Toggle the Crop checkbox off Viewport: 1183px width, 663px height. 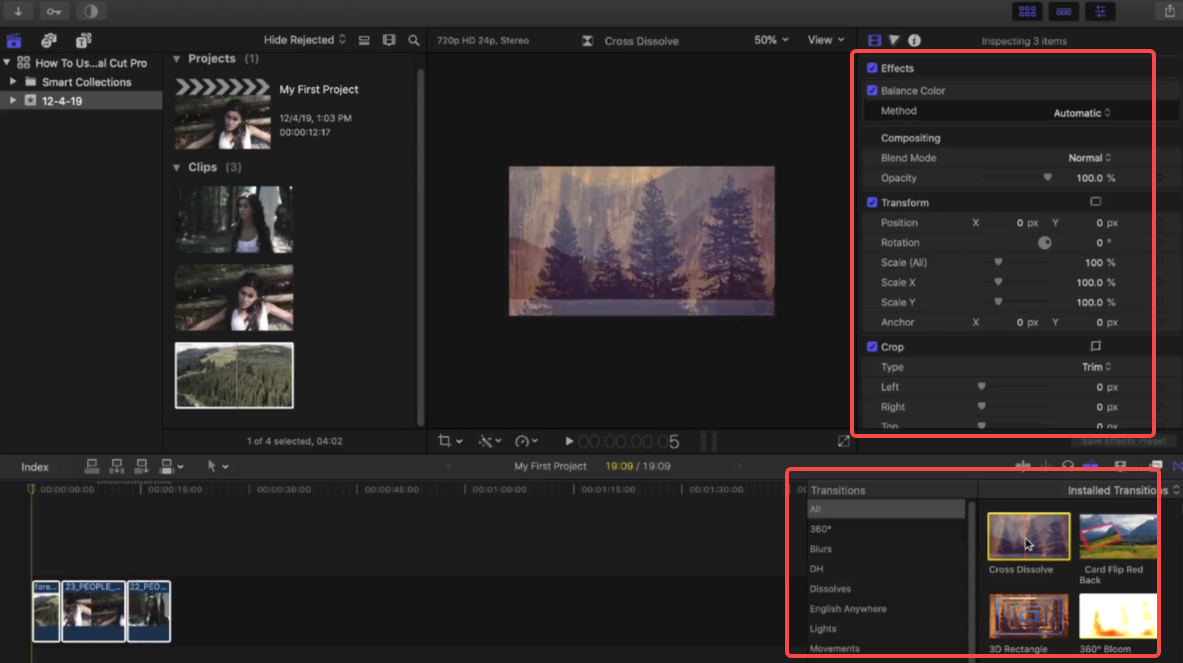(x=872, y=347)
